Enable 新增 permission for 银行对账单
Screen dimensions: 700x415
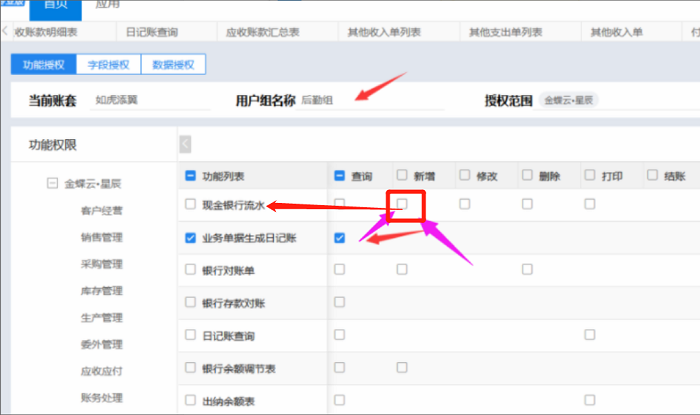pyautogui.click(x=402, y=269)
